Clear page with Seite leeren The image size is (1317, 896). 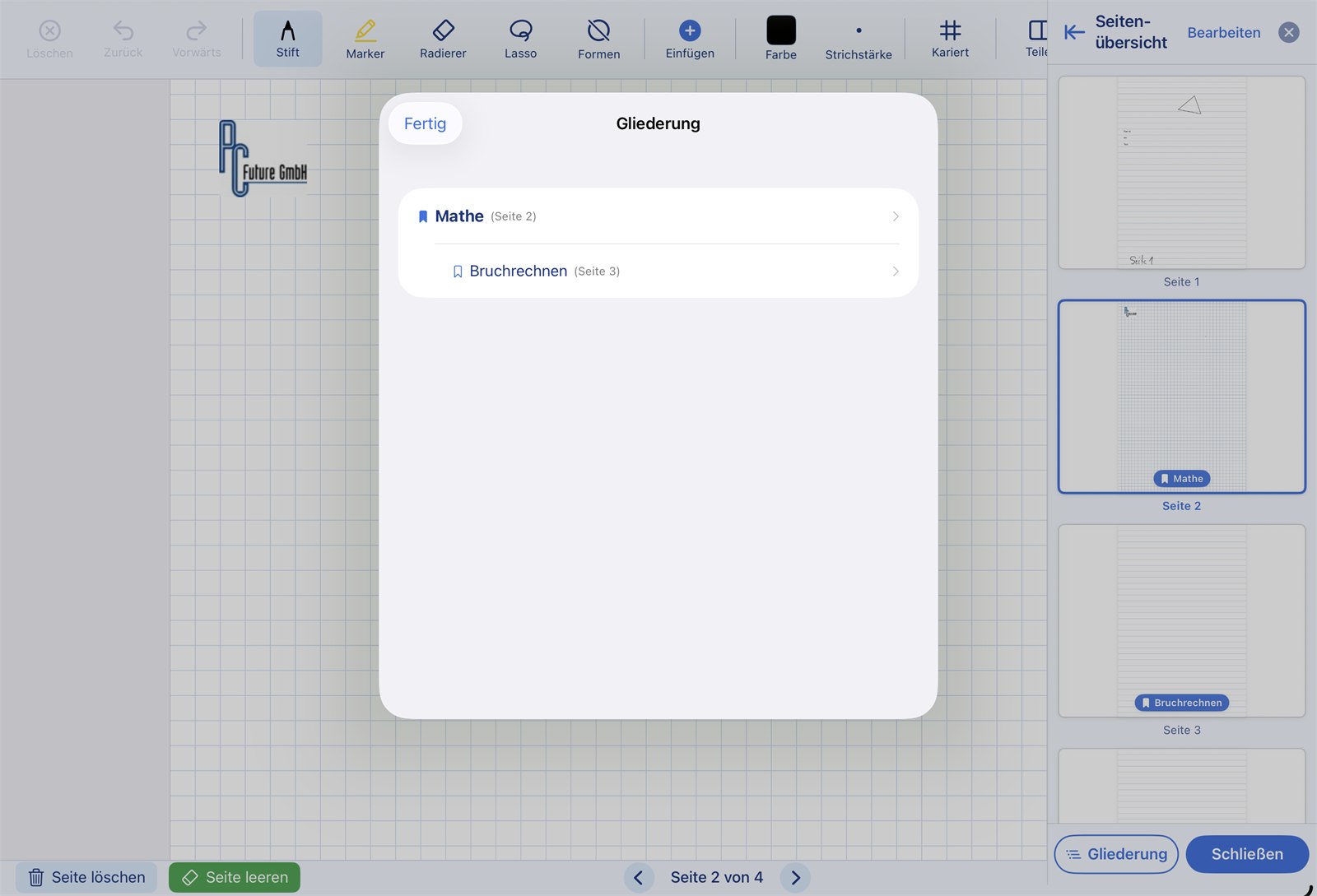pyautogui.click(x=235, y=877)
